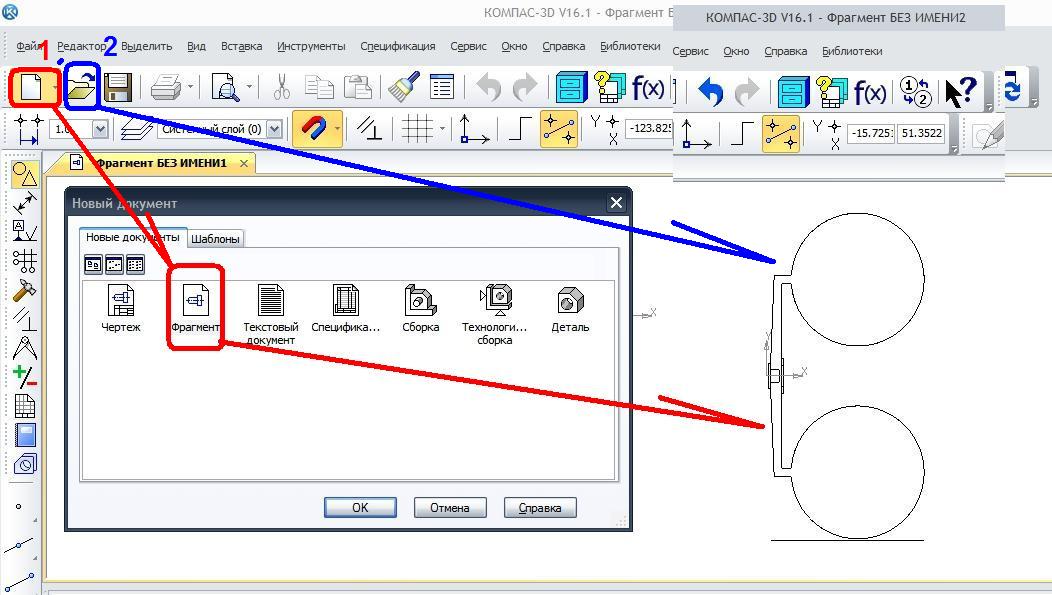This screenshot has height=595, width=1052.
Task: Switch dialog to large icons view
Action: (93, 264)
